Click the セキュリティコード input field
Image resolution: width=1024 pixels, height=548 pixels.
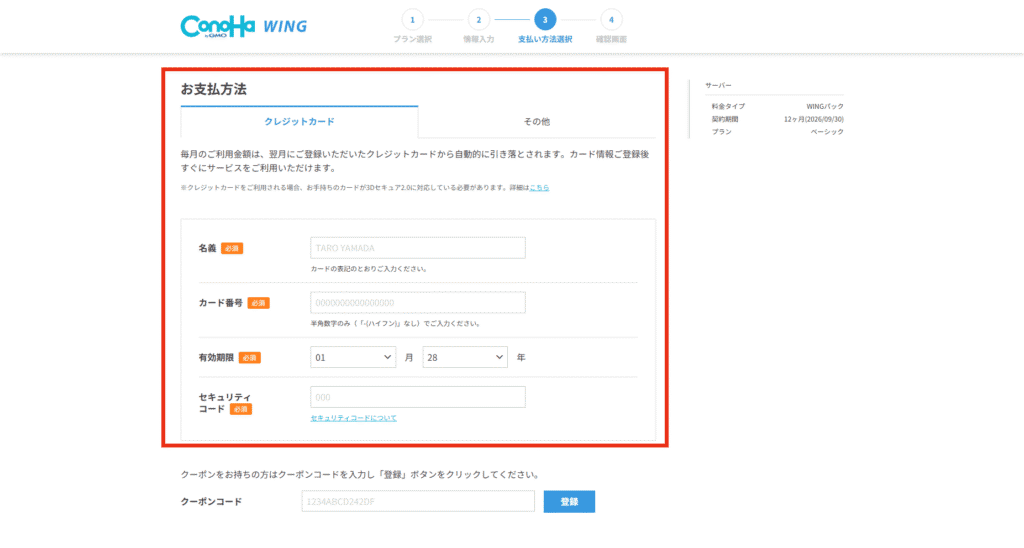click(417, 397)
